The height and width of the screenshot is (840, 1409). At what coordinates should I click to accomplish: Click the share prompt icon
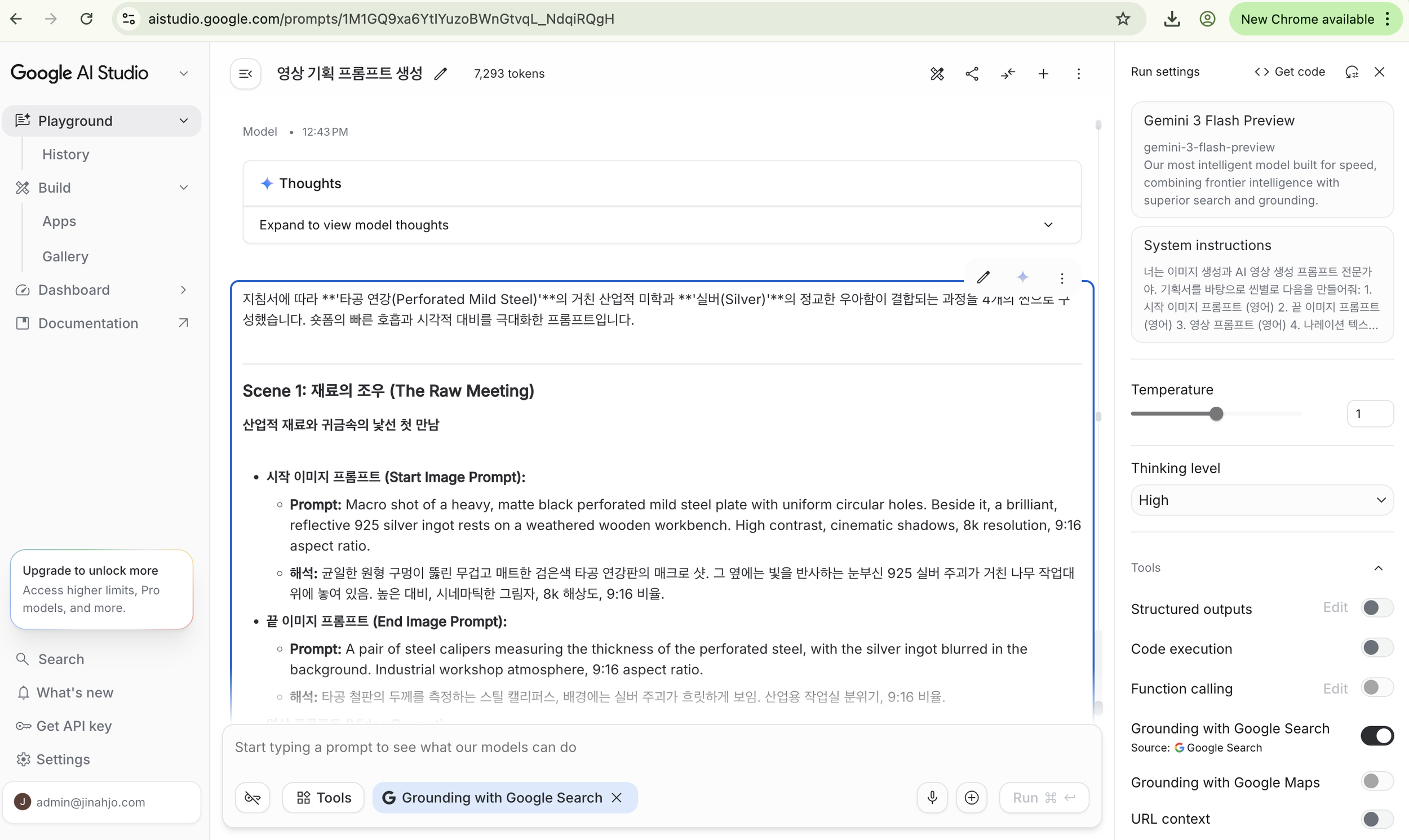pyautogui.click(x=972, y=74)
